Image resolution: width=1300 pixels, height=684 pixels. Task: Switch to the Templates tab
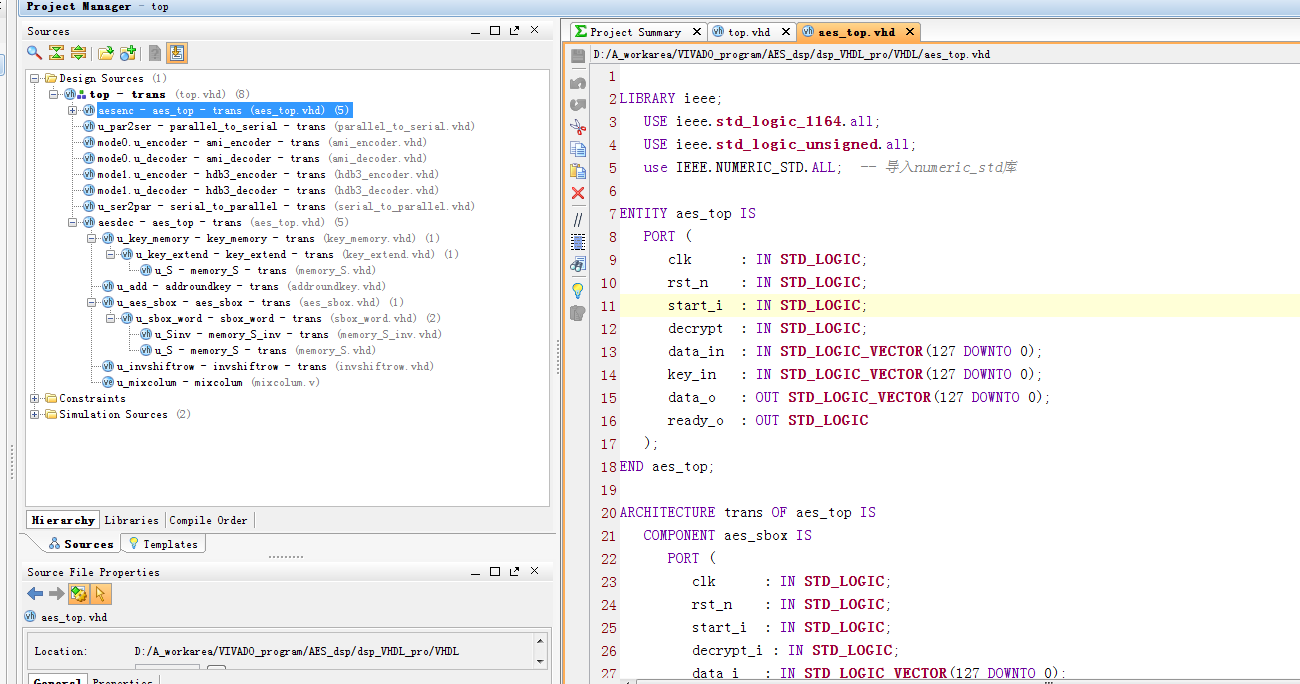tap(163, 544)
